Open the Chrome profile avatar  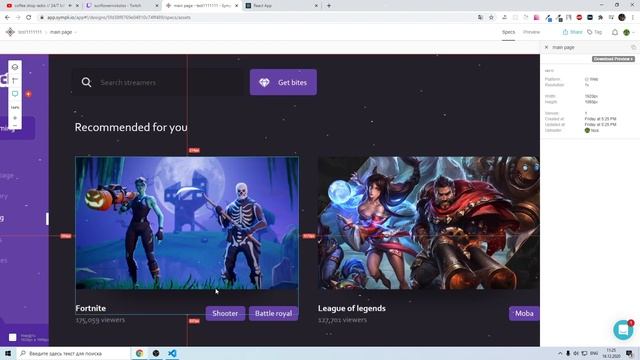(622, 17)
